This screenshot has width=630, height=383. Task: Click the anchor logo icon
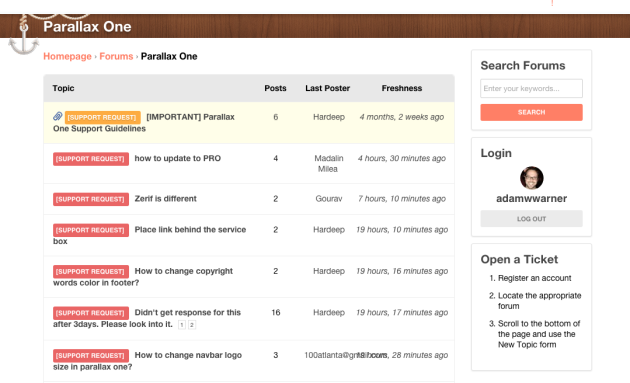coord(24,35)
